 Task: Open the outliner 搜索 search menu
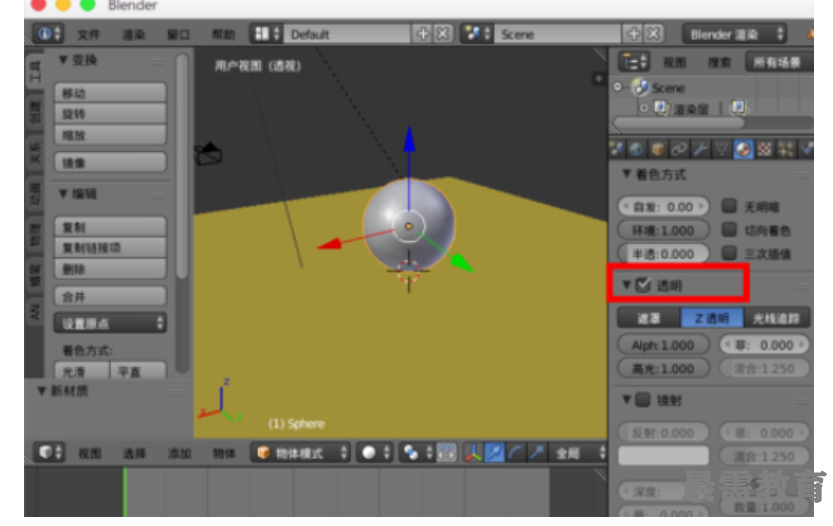click(x=719, y=63)
